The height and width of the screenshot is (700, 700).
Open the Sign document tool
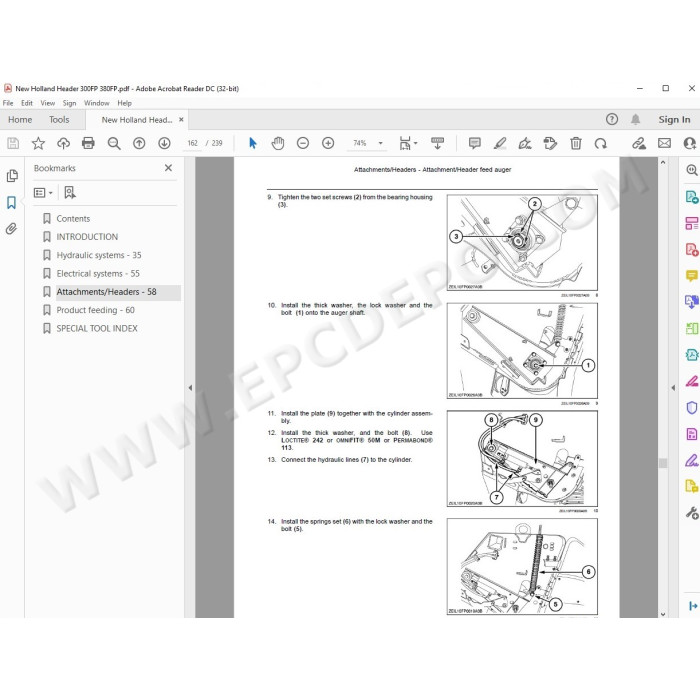525,143
